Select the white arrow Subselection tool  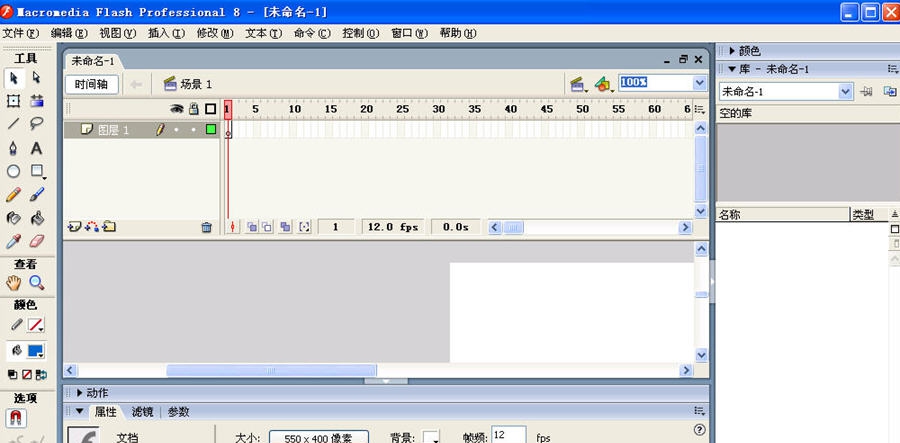[x=37, y=77]
